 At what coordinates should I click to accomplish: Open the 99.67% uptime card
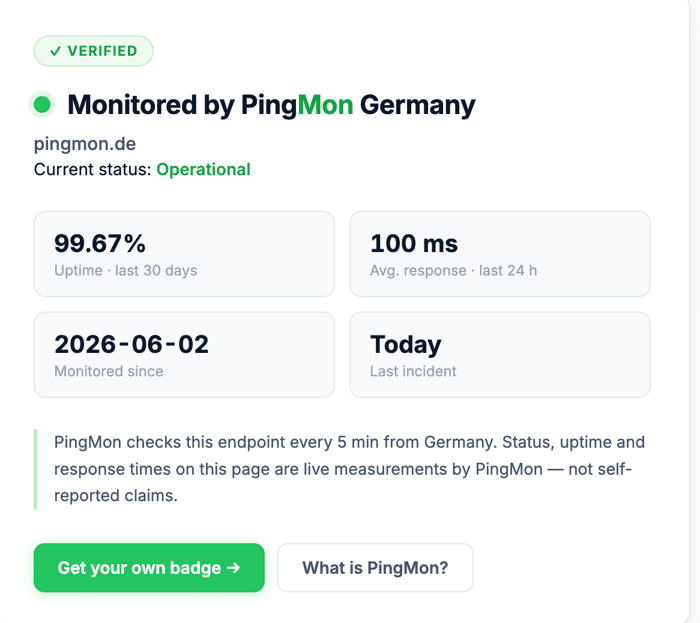[x=184, y=254]
